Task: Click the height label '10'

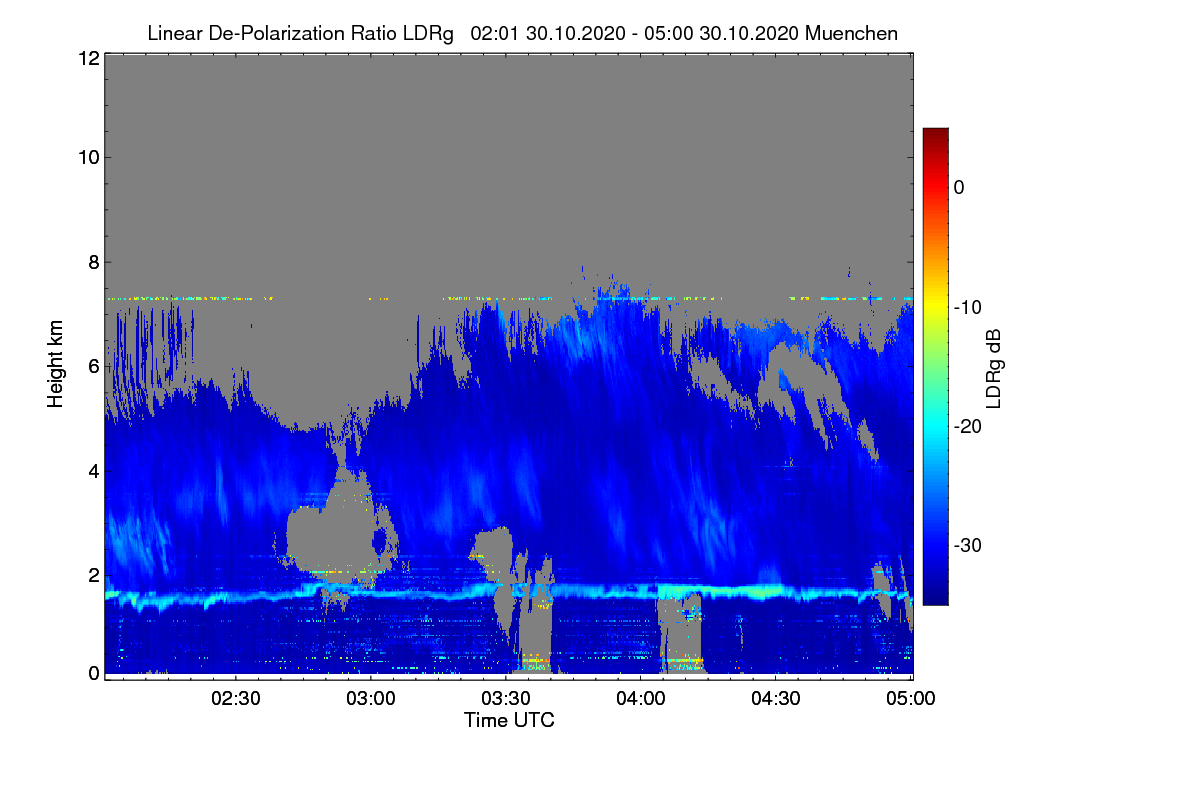Action: coord(87,156)
